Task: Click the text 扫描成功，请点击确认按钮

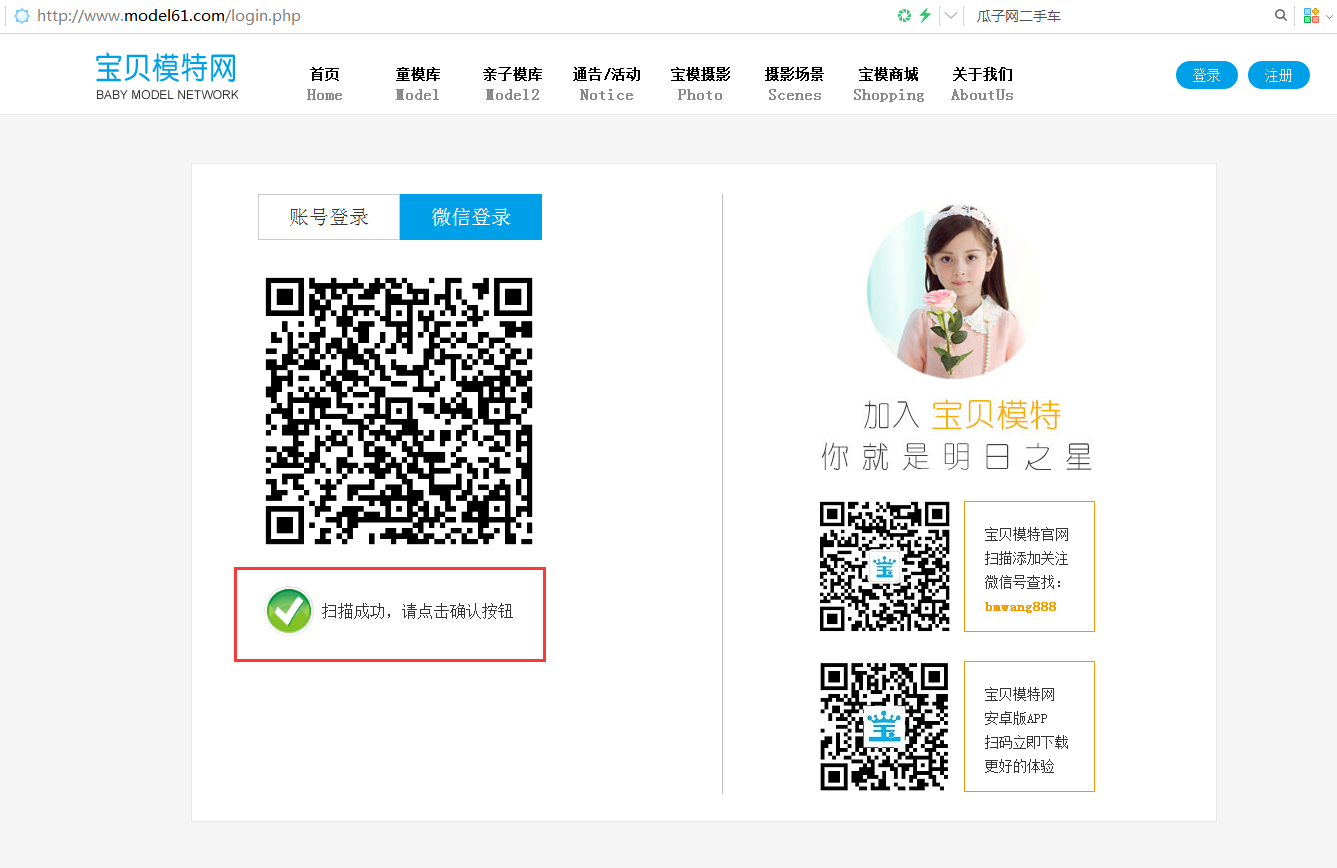Action: (x=417, y=611)
